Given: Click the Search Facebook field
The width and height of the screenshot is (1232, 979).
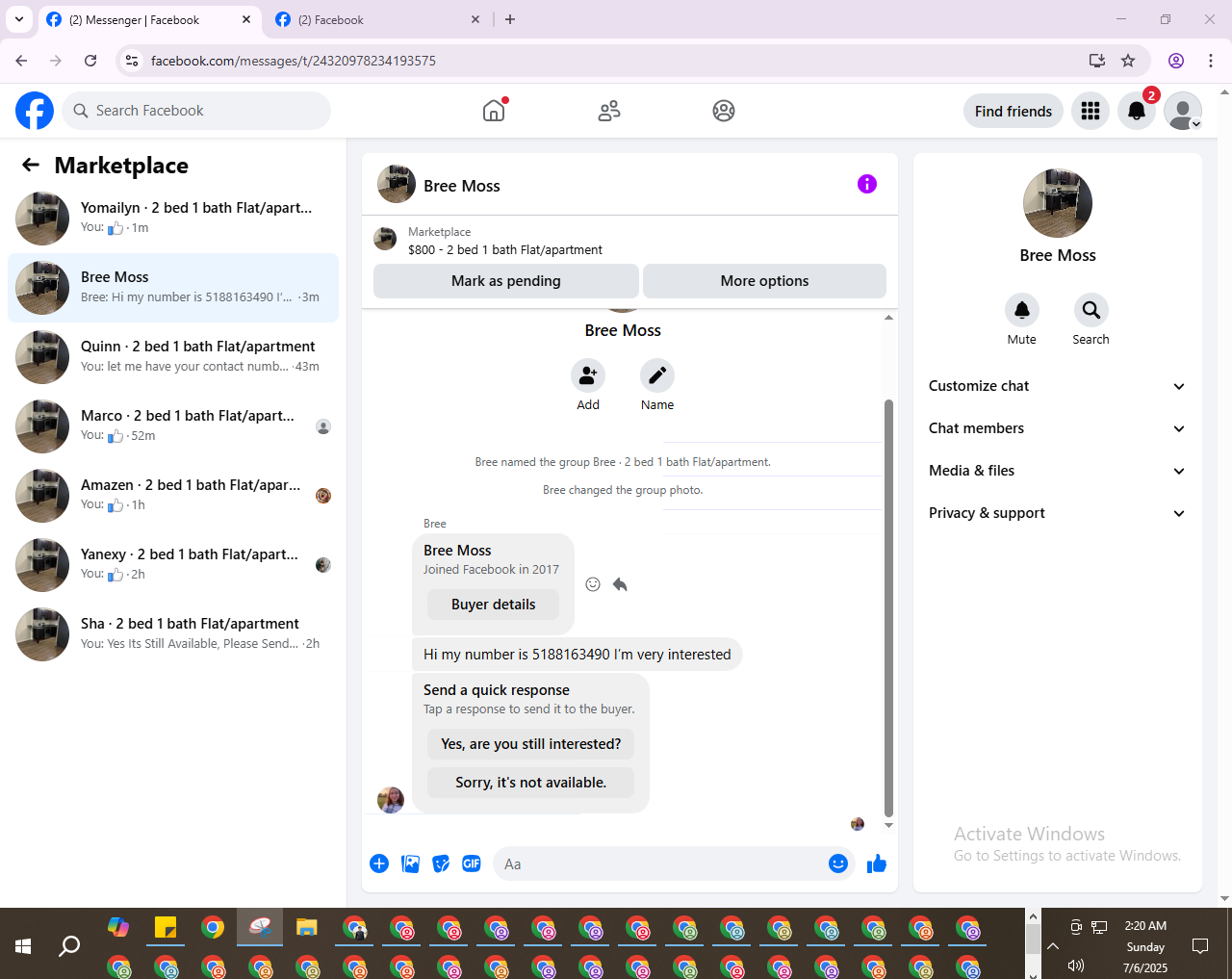Looking at the screenshot, I should pos(196,111).
